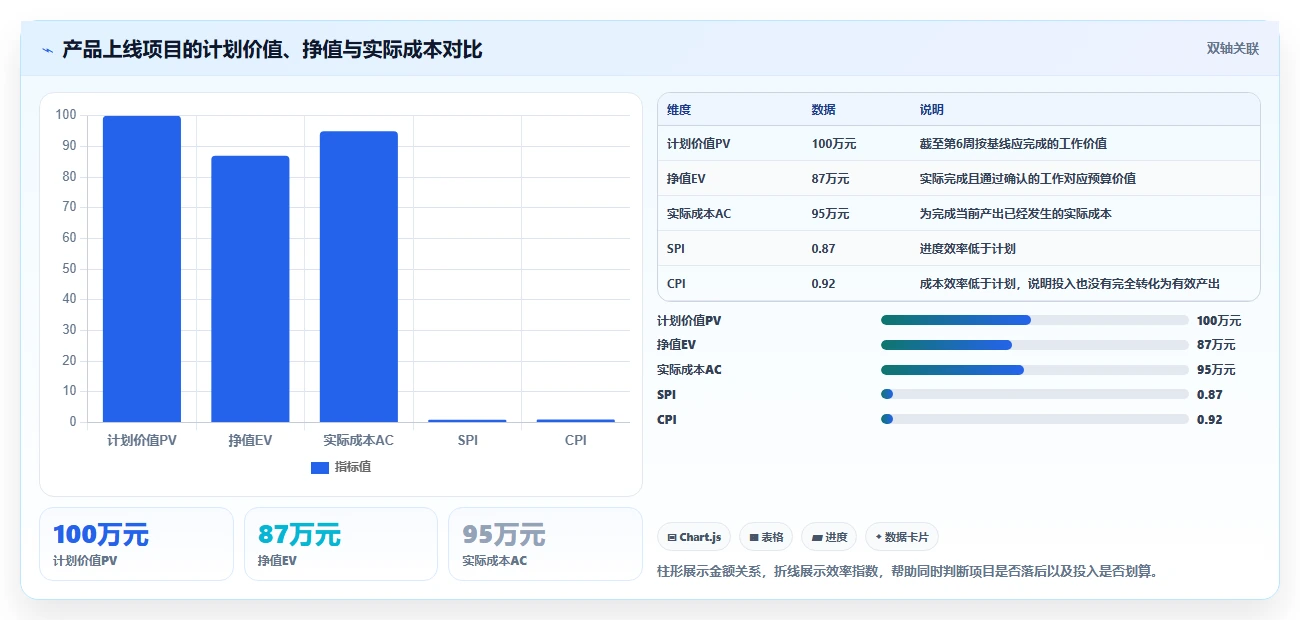This screenshot has height=620, width=1300.
Task: Click the 数据卡片 tag pill
Action: [902, 537]
